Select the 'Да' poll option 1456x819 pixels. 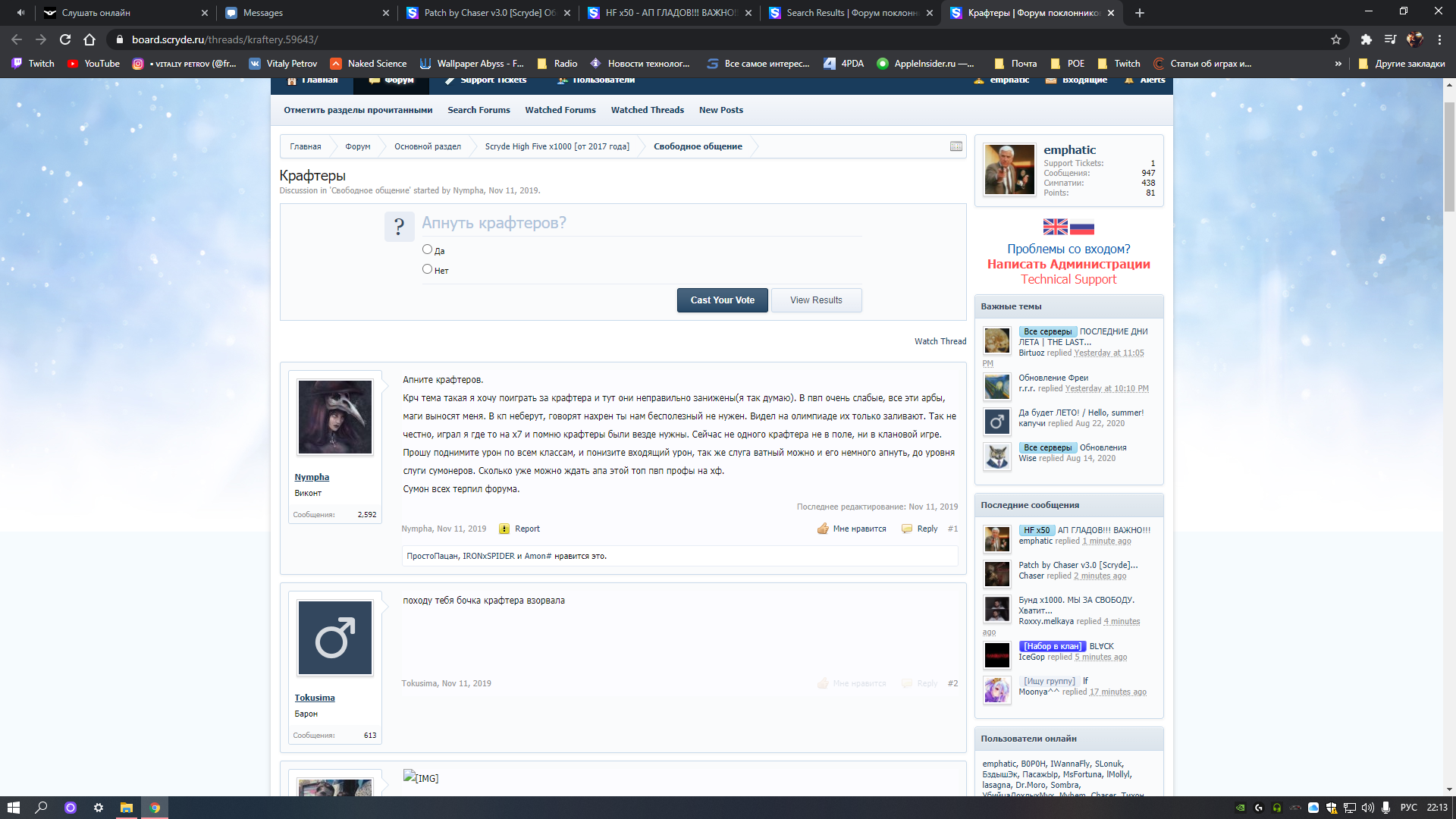coord(427,249)
